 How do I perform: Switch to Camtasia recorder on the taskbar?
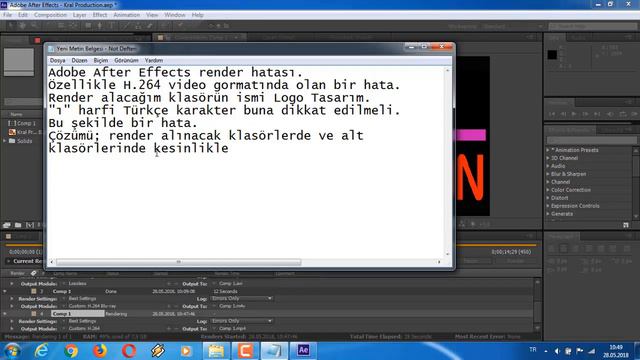coord(245,351)
